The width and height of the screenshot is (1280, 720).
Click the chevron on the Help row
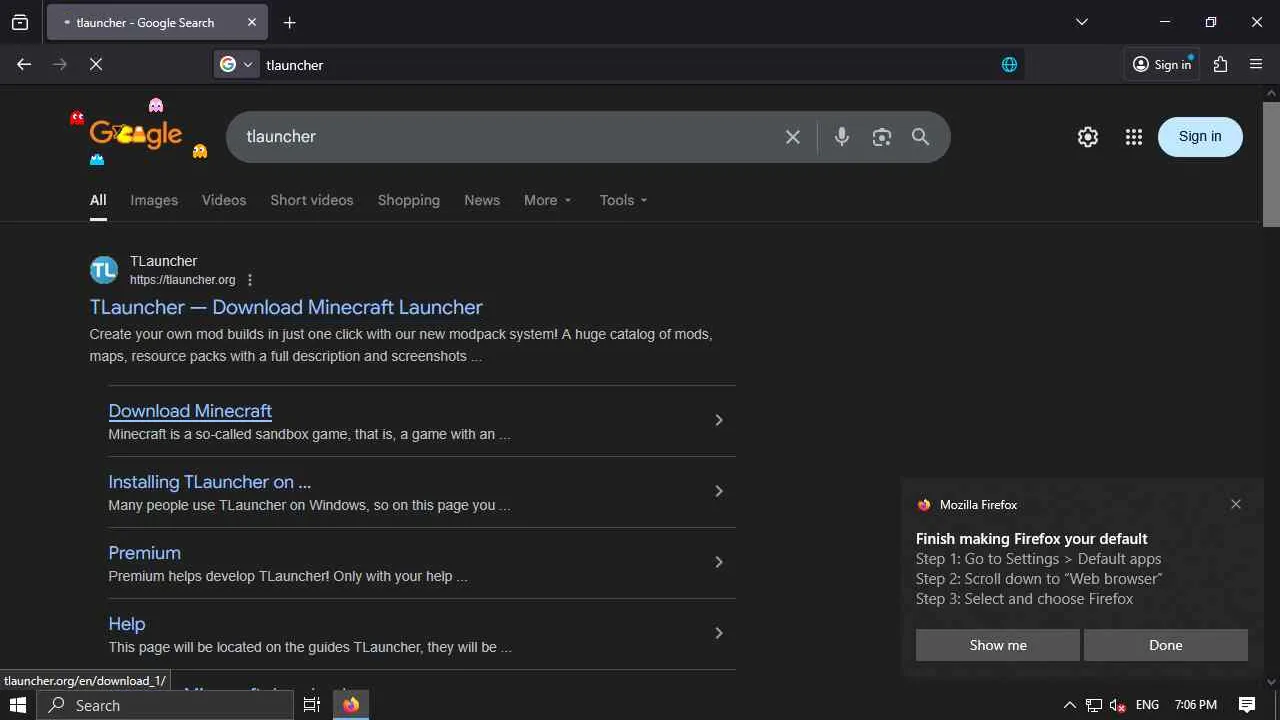(x=718, y=633)
